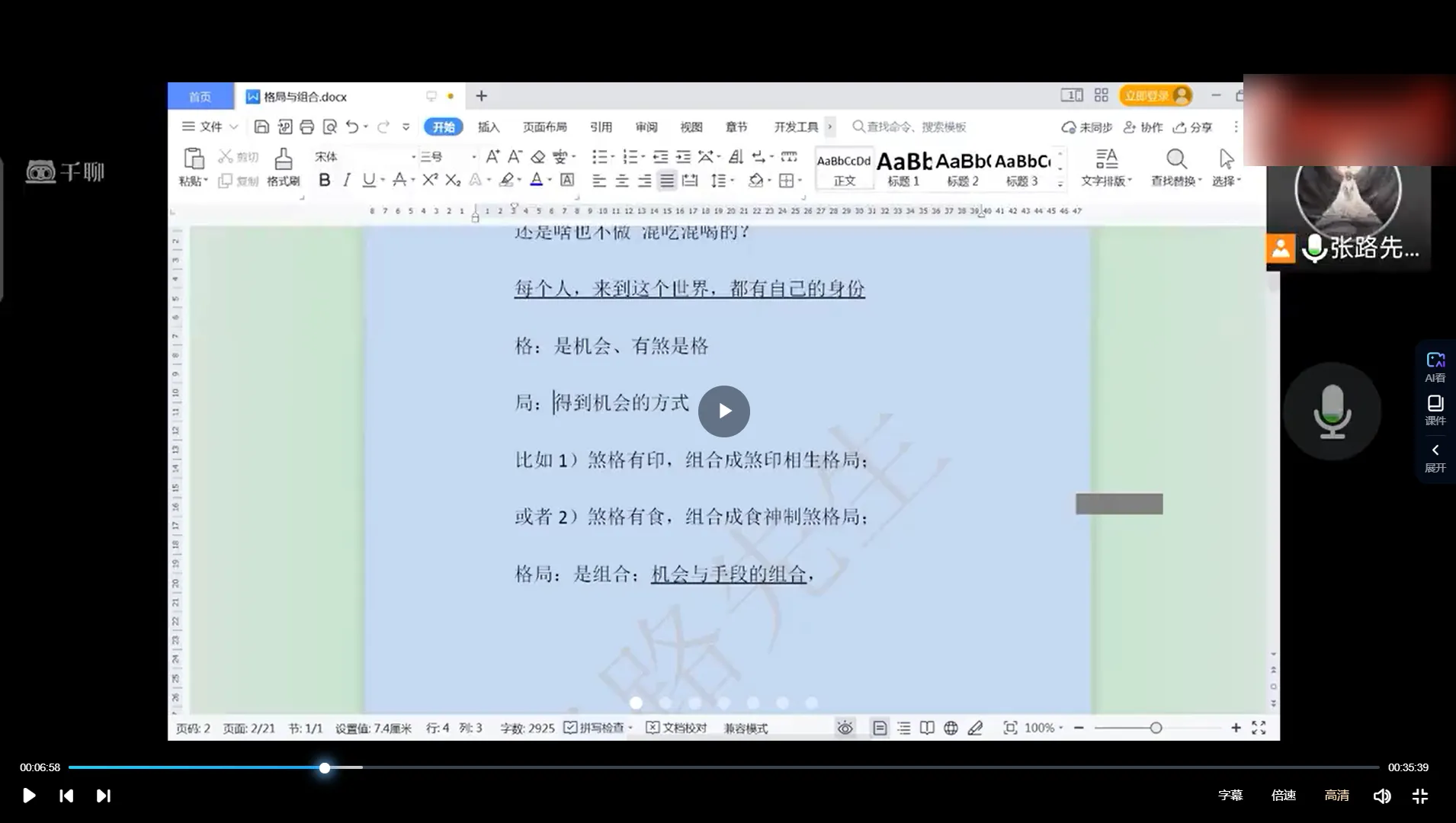Open the 视图 ribbon tab

691,127
